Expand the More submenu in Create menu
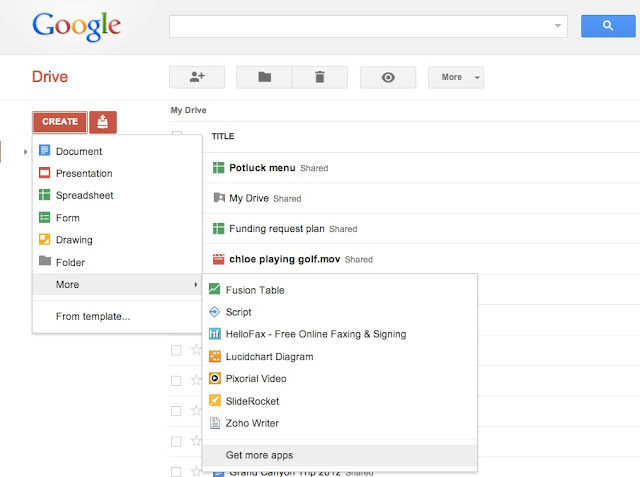The width and height of the screenshot is (640, 477). click(x=116, y=285)
